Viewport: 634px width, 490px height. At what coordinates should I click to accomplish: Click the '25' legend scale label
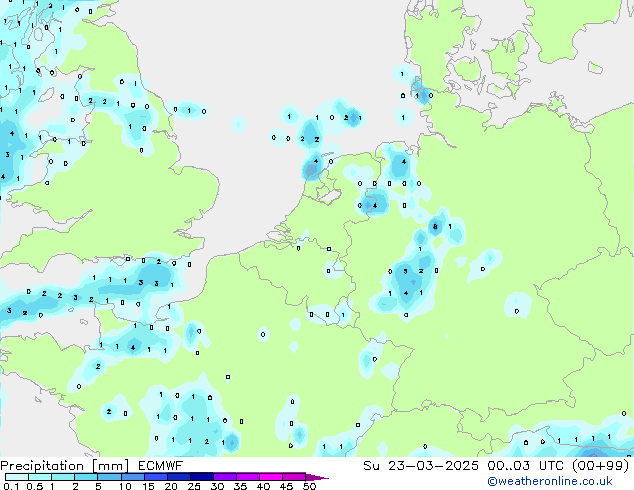194,486
